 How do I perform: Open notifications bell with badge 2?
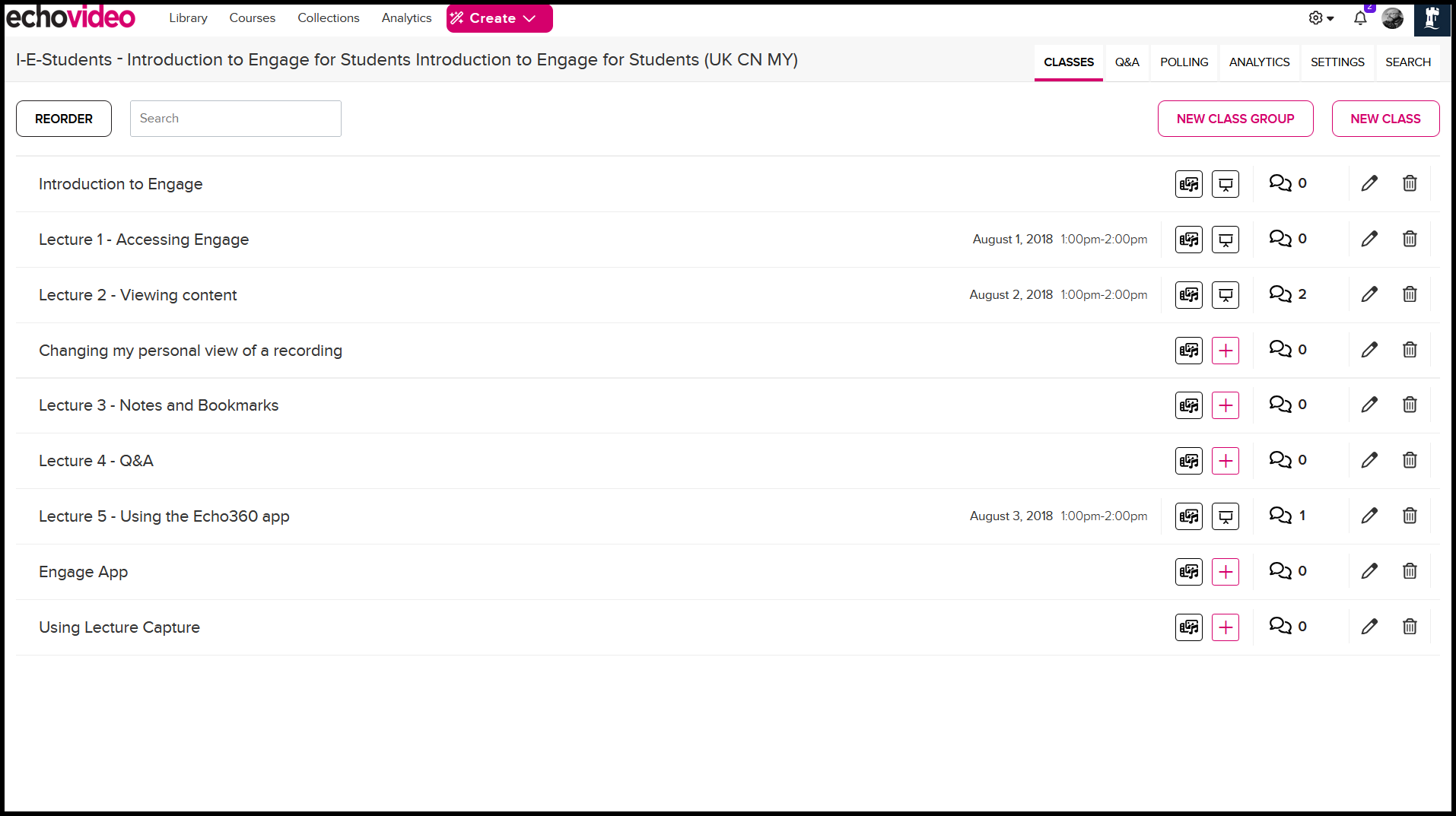pyautogui.click(x=1360, y=18)
